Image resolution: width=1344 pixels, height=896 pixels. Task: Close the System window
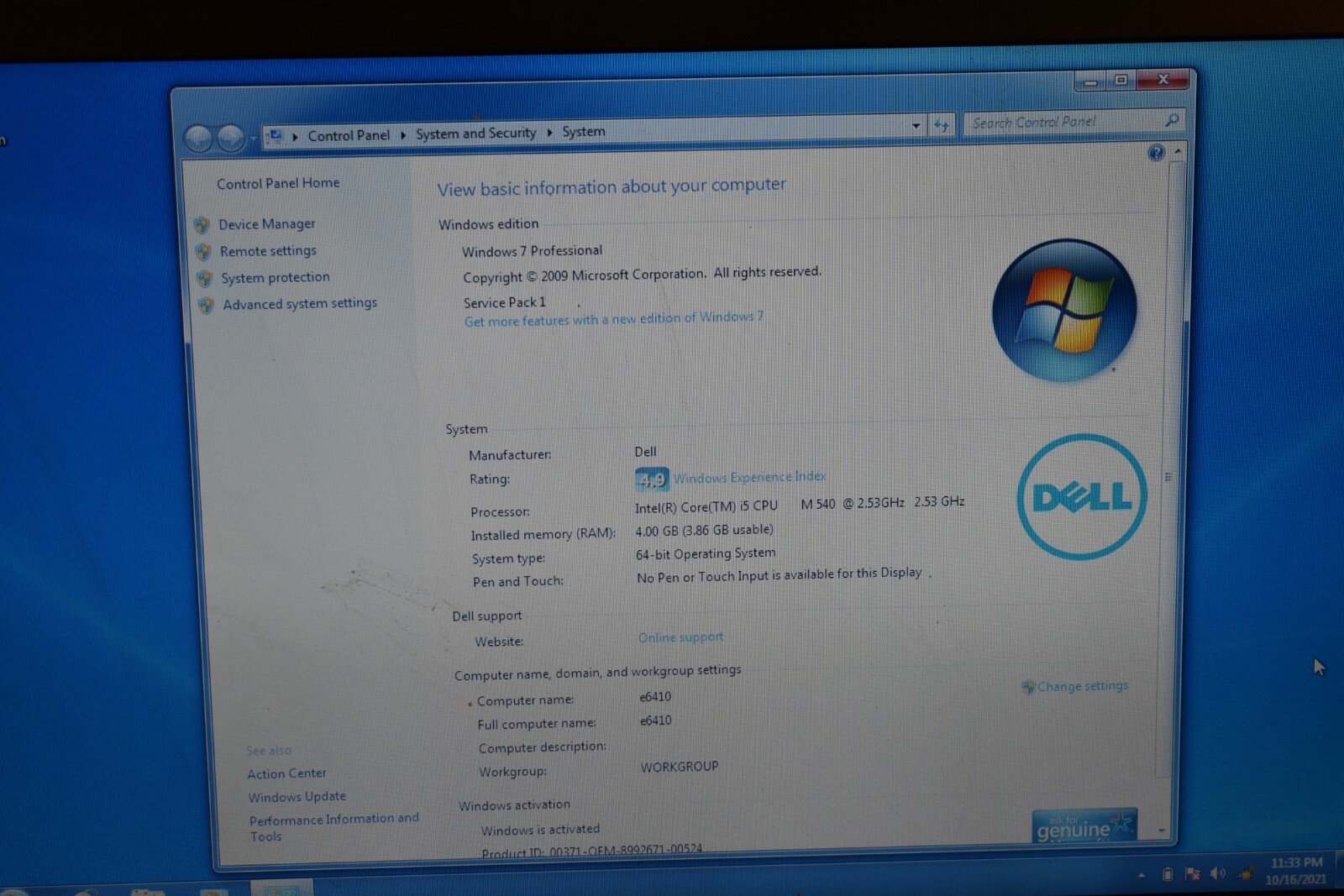(1163, 80)
